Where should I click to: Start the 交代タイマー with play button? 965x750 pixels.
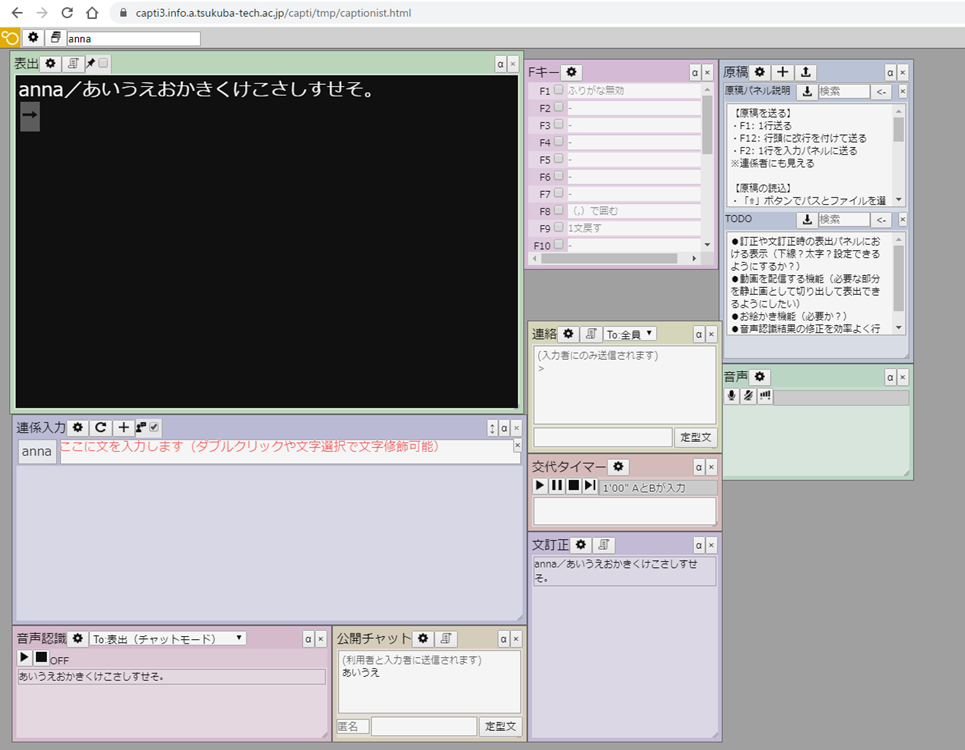(540, 485)
